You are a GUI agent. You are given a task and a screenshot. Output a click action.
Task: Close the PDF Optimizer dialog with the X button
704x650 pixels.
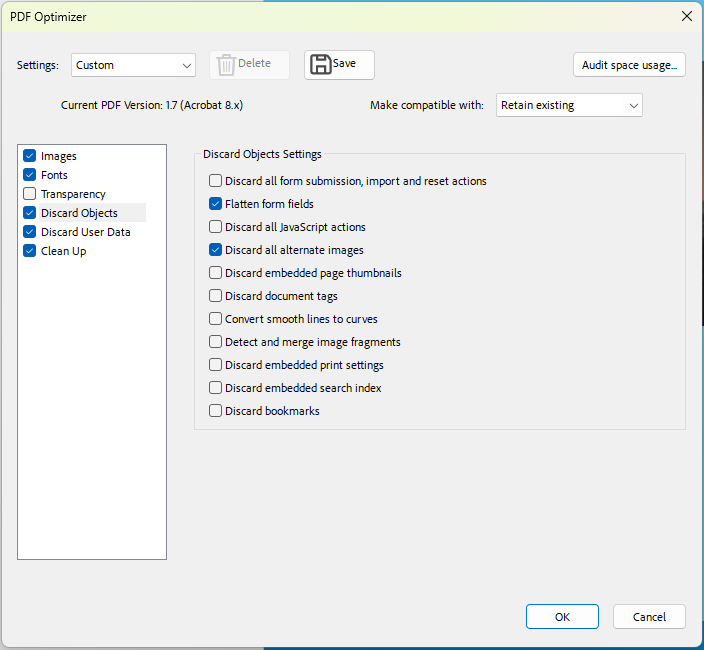pyautogui.click(x=686, y=16)
